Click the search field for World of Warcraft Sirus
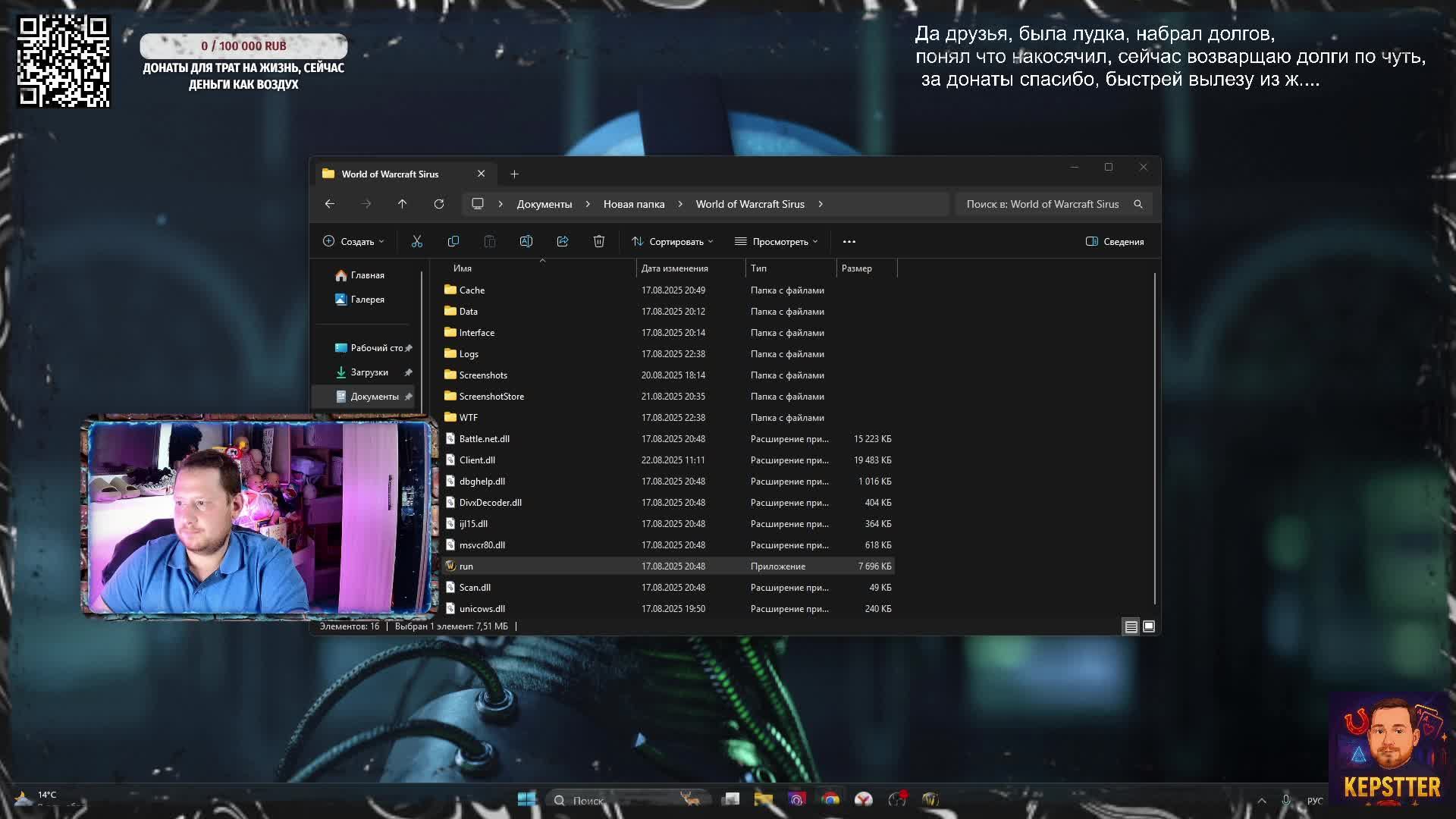This screenshot has height=819, width=1456. [1043, 204]
